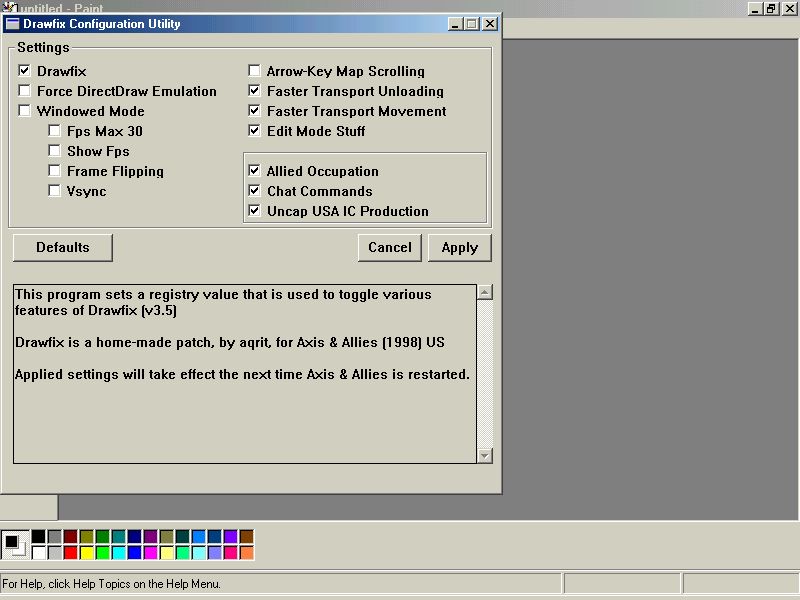Pick the periwinkle color swatch
The image size is (800, 600).
point(215,553)
